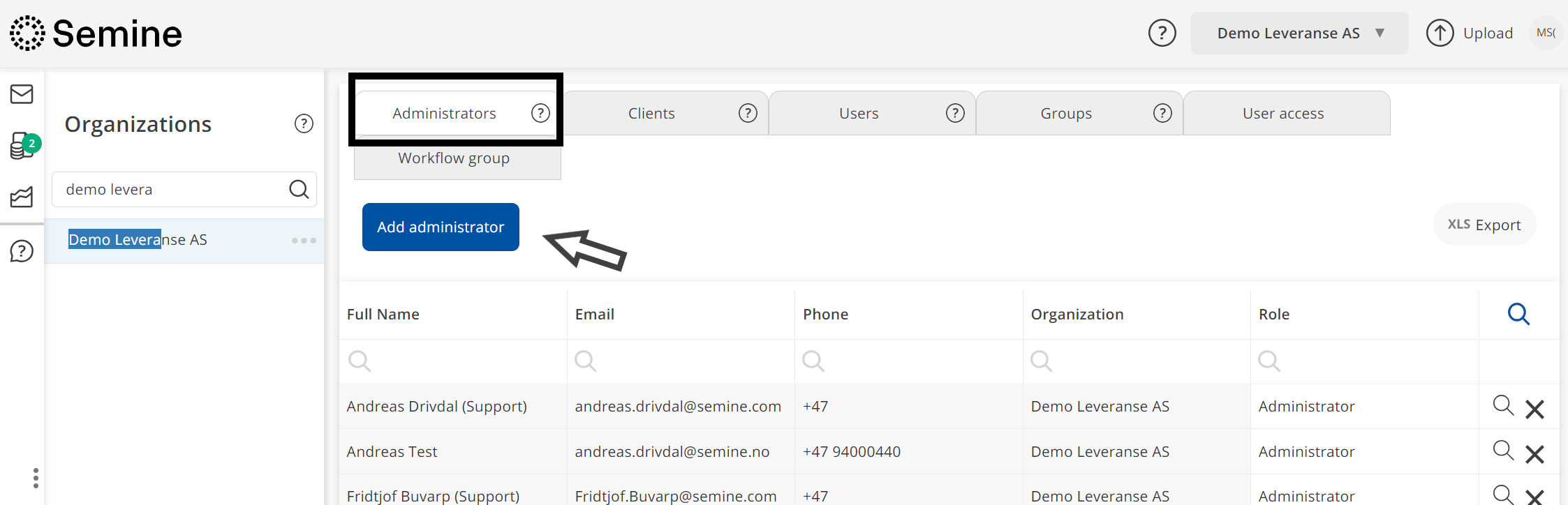The width and height of the screenshot is (1568, 505).
Task: Switch to the Clients tab
Action: tap(651, 114)
